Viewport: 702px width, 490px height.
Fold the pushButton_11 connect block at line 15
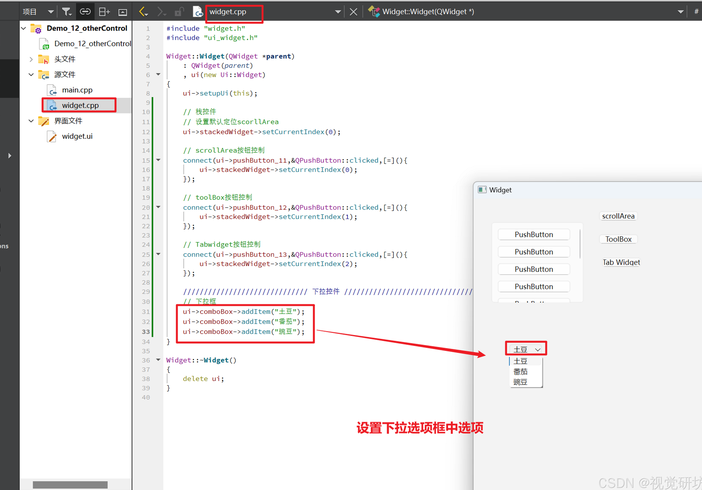pos(158,159)
